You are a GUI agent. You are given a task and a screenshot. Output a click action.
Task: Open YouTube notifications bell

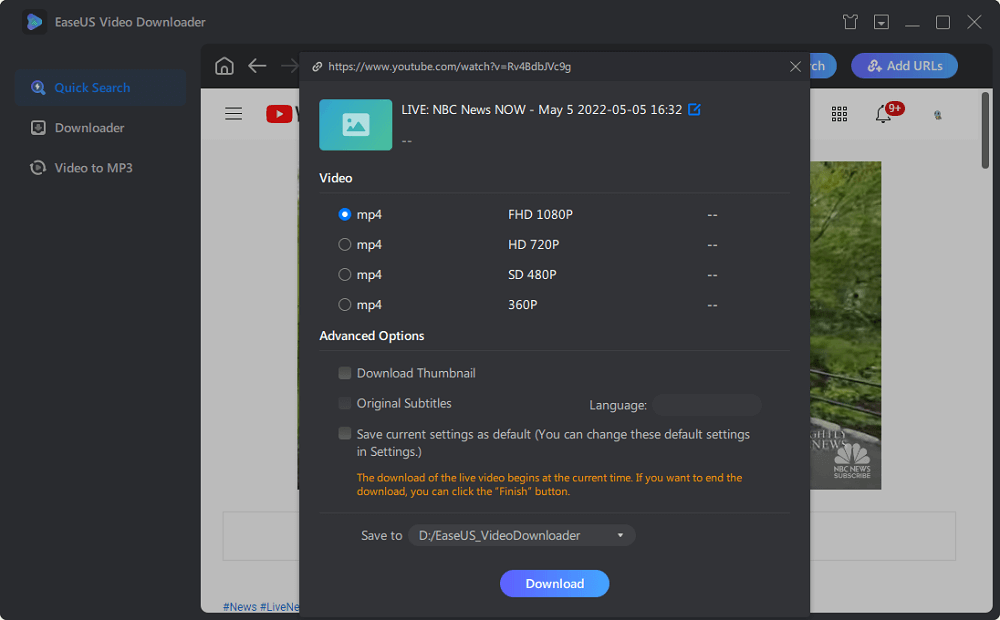(x=884, y=114)
